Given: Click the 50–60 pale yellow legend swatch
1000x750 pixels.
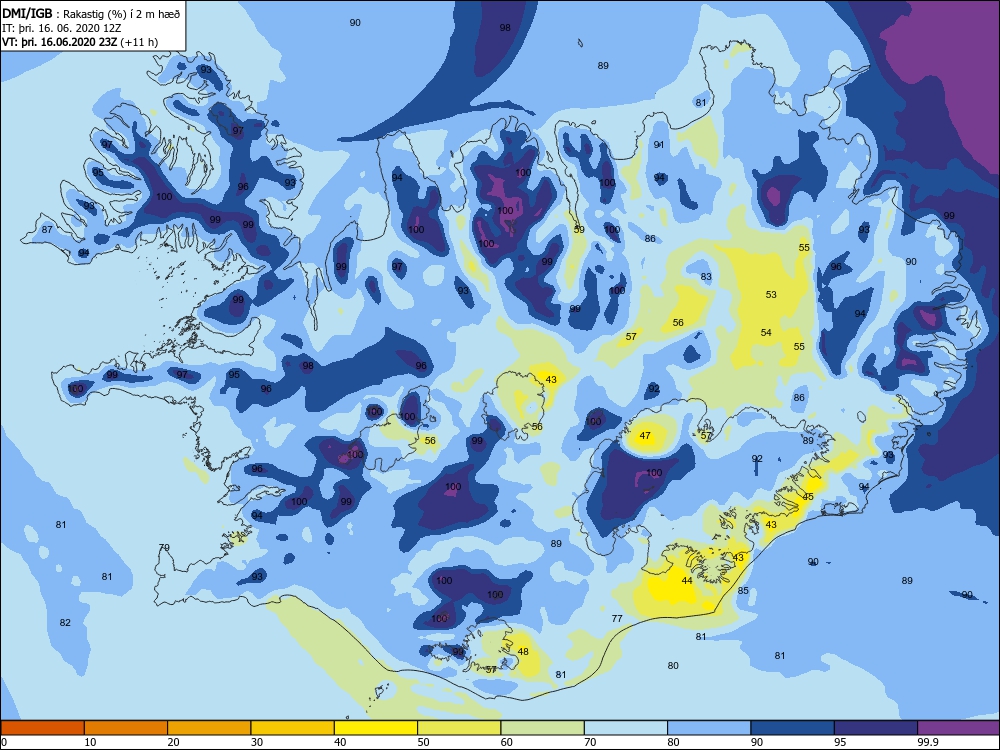Looking at the screenshot, I should [459, 728].
